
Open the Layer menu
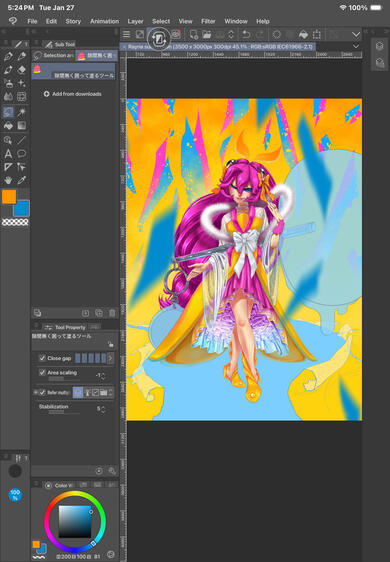[135, 21]
